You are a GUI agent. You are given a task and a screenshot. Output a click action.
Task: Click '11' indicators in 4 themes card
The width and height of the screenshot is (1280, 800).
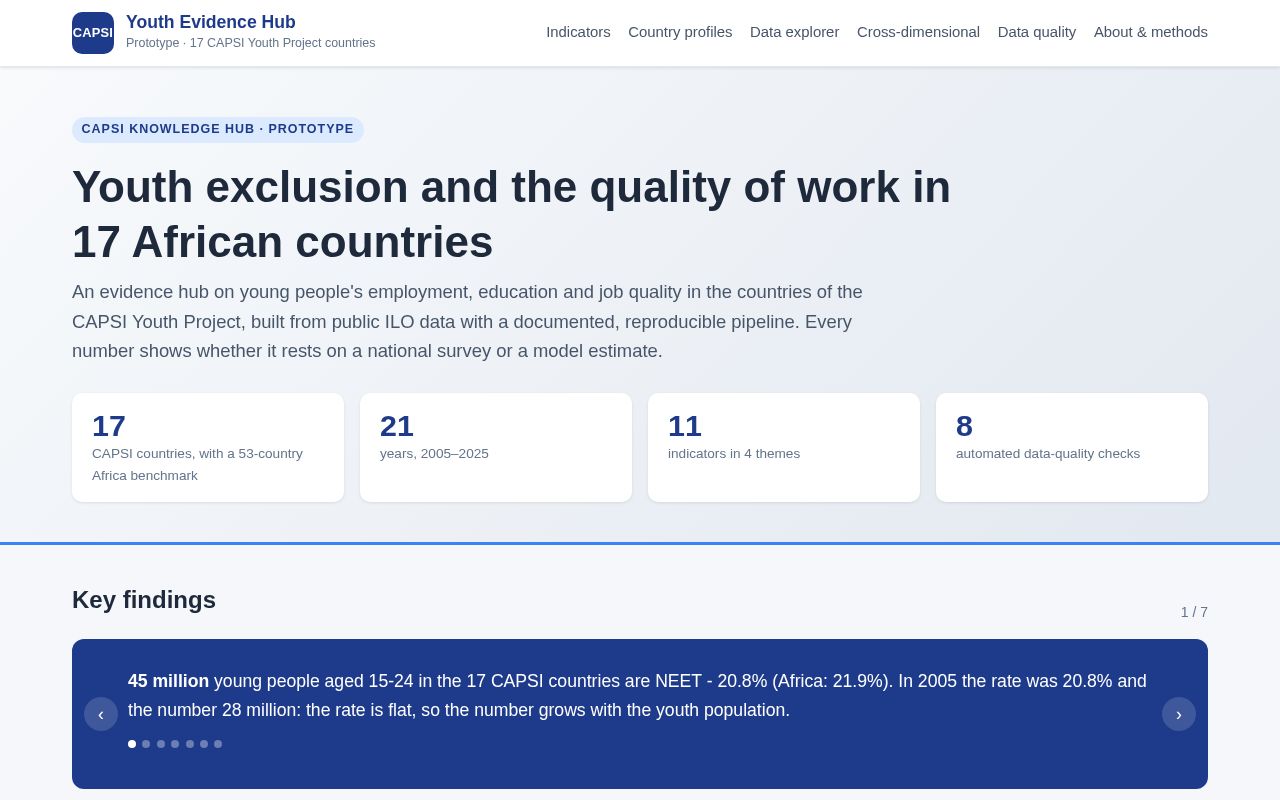point(784,447)
